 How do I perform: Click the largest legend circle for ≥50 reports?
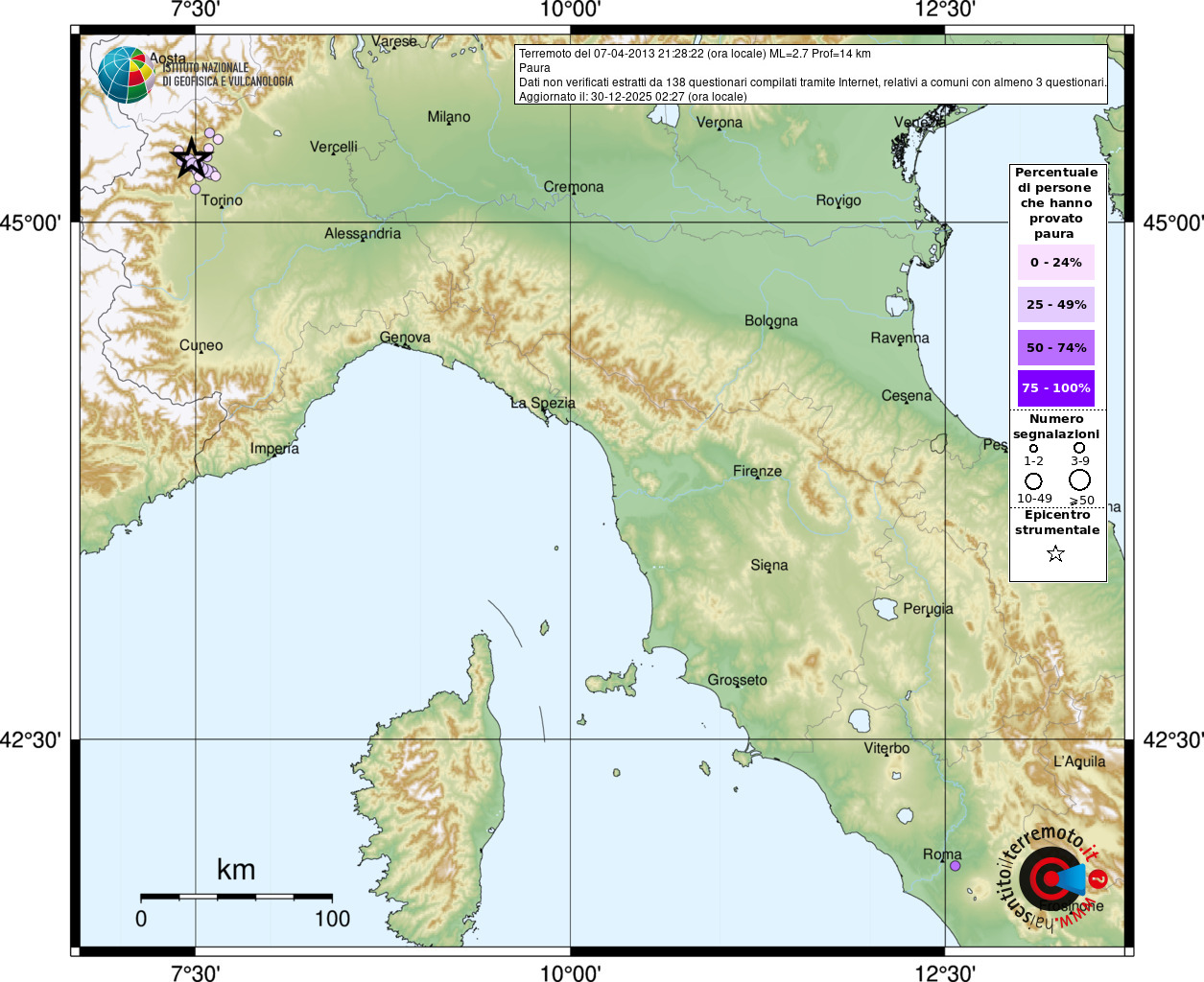tap(1079, 479)
